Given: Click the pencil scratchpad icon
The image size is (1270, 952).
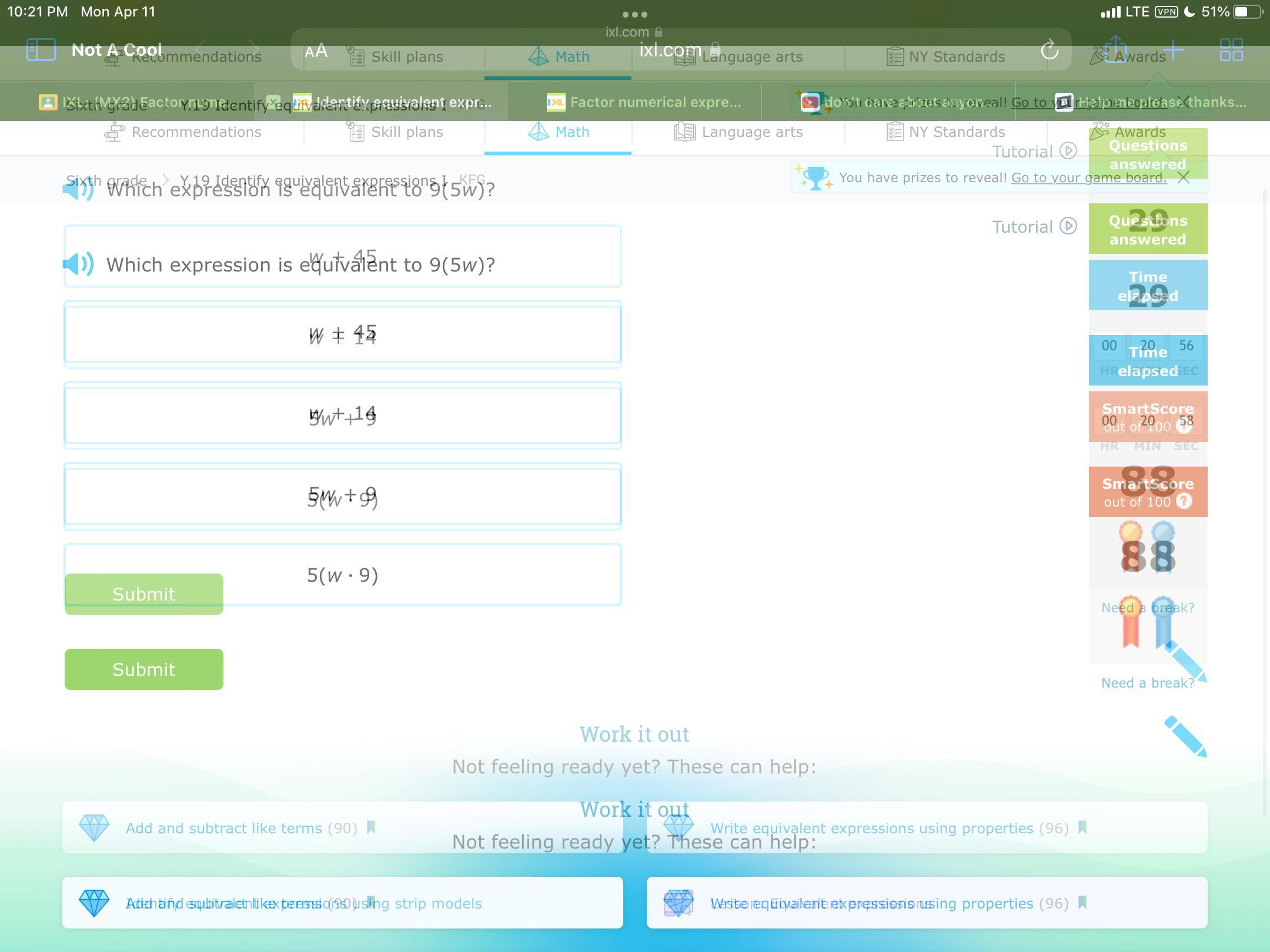Looking at the screenshot, I should [x=1185, y=736].
